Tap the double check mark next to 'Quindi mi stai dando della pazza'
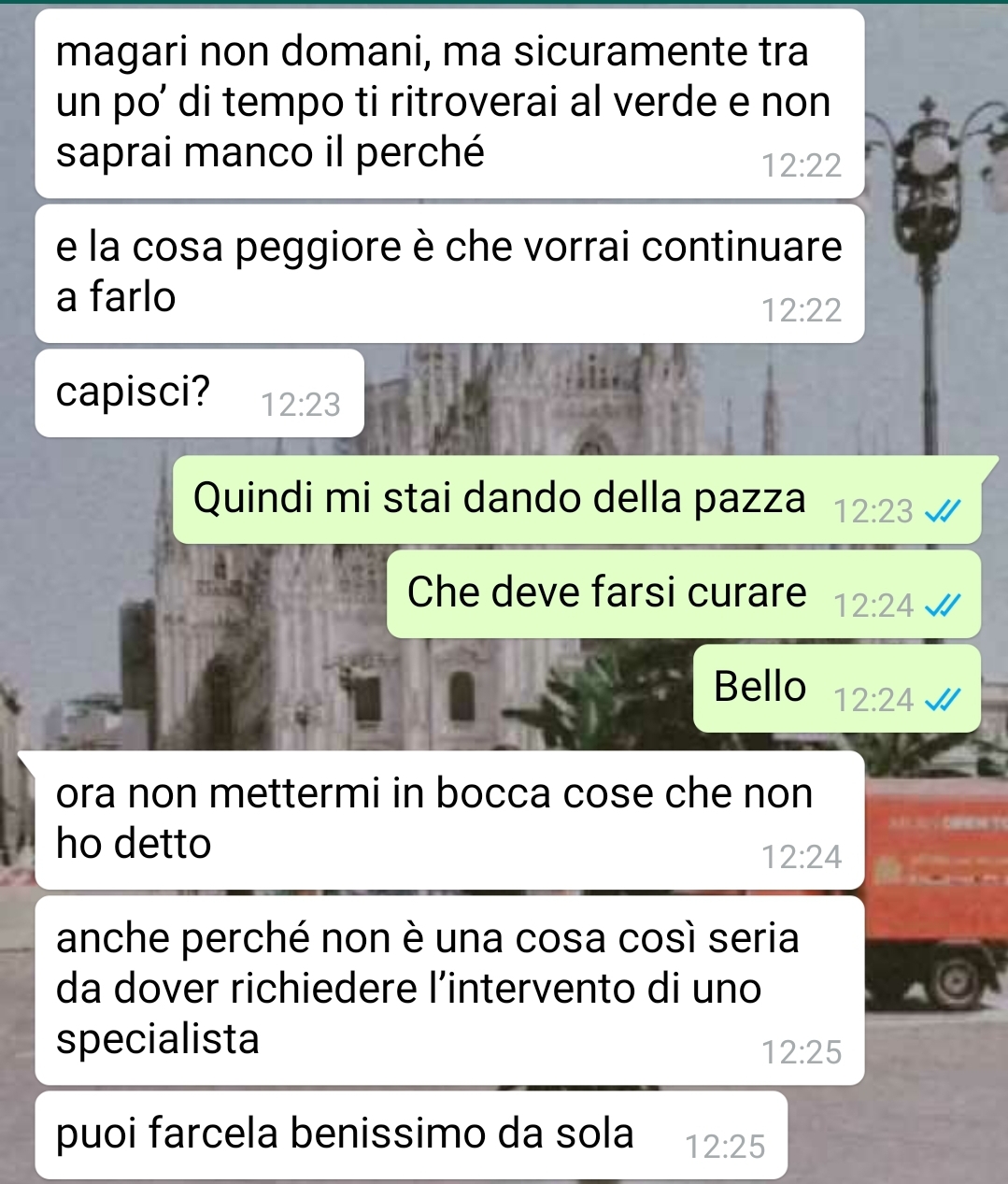1008x1184 pixels. [941, 511]
